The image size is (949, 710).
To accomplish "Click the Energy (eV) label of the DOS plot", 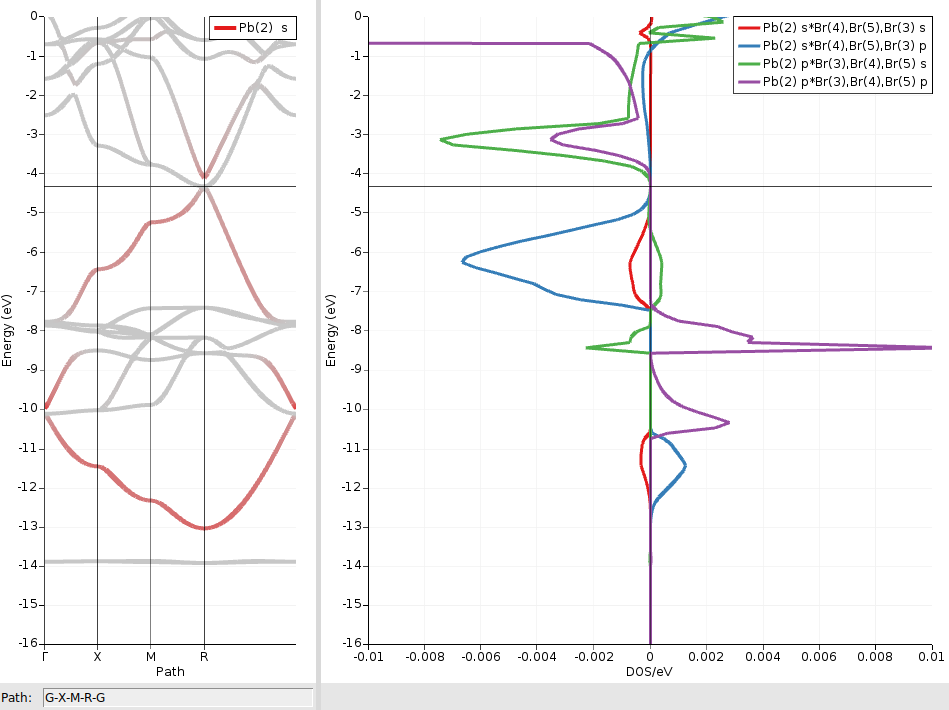I will [332, 330].
